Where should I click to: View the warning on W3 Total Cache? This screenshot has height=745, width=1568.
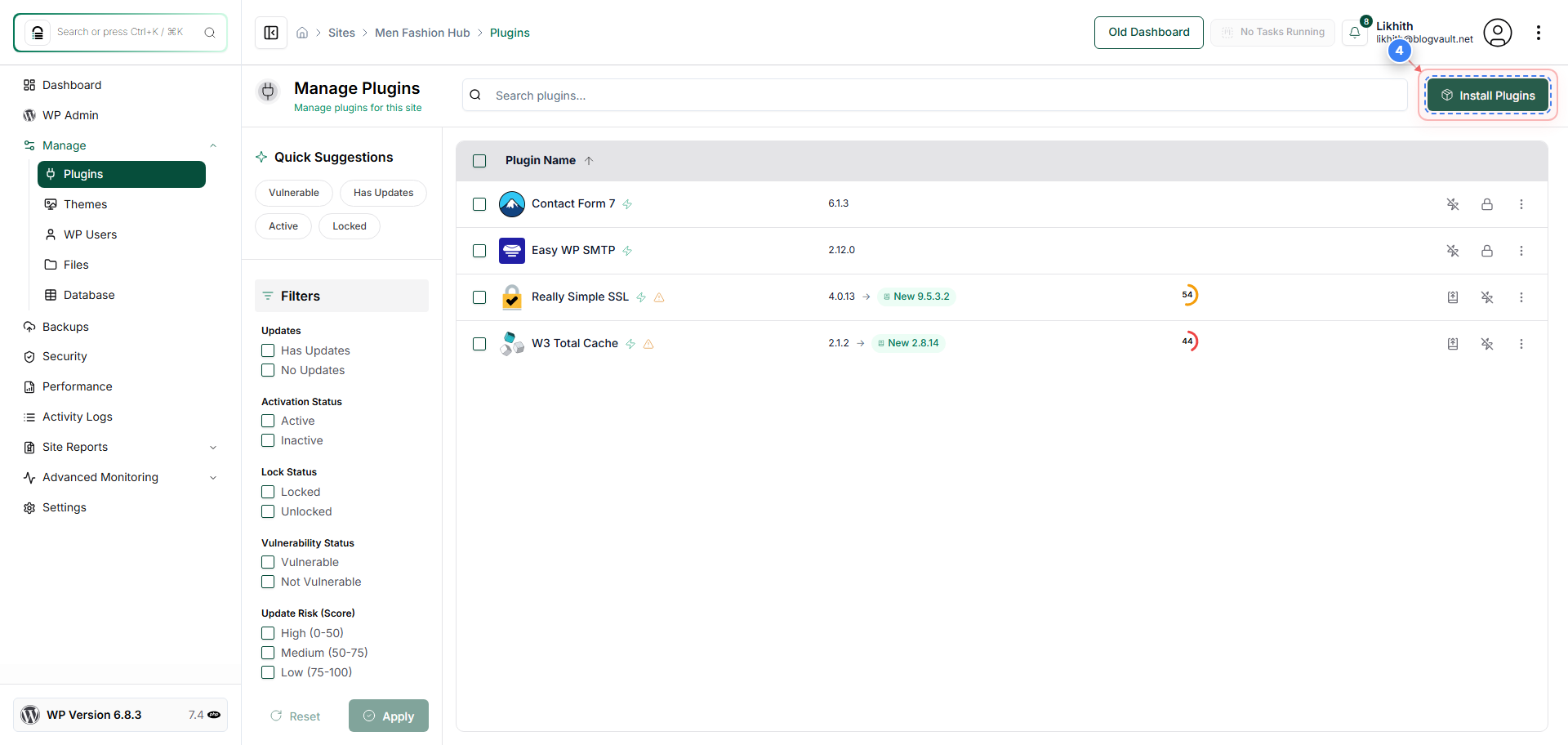[648, 344]
